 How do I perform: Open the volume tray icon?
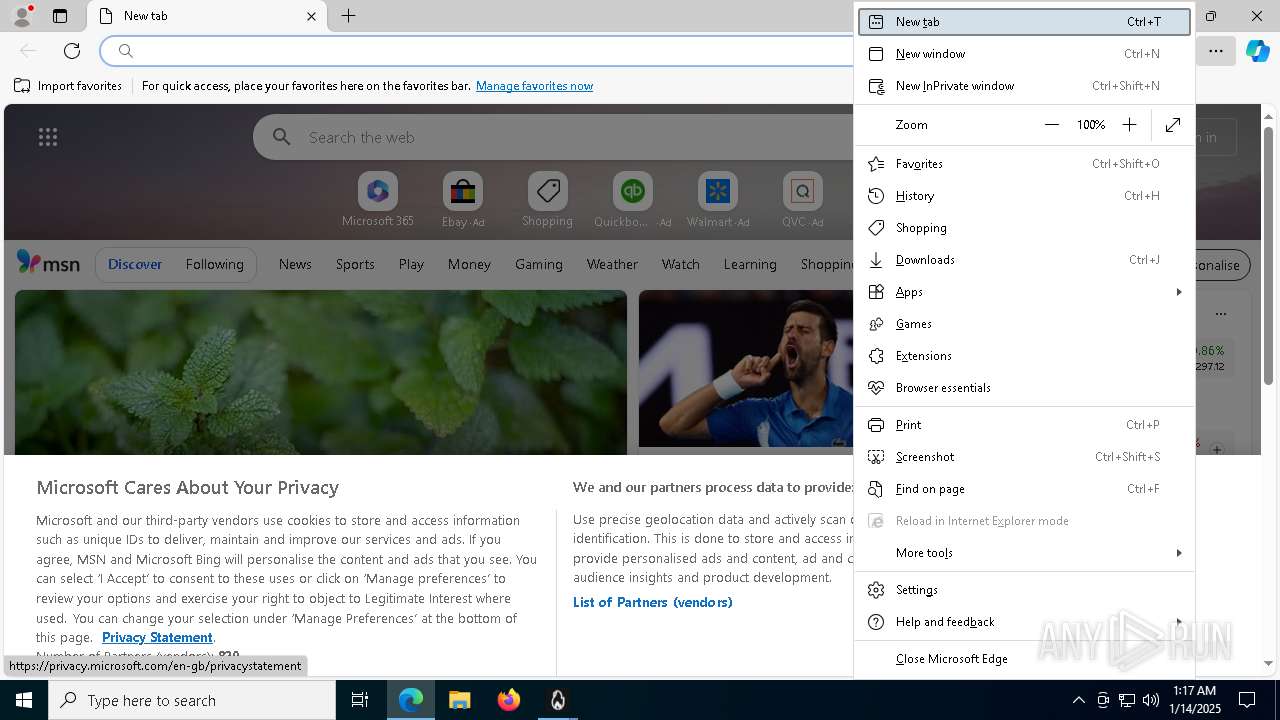[x=1151, y=700]
